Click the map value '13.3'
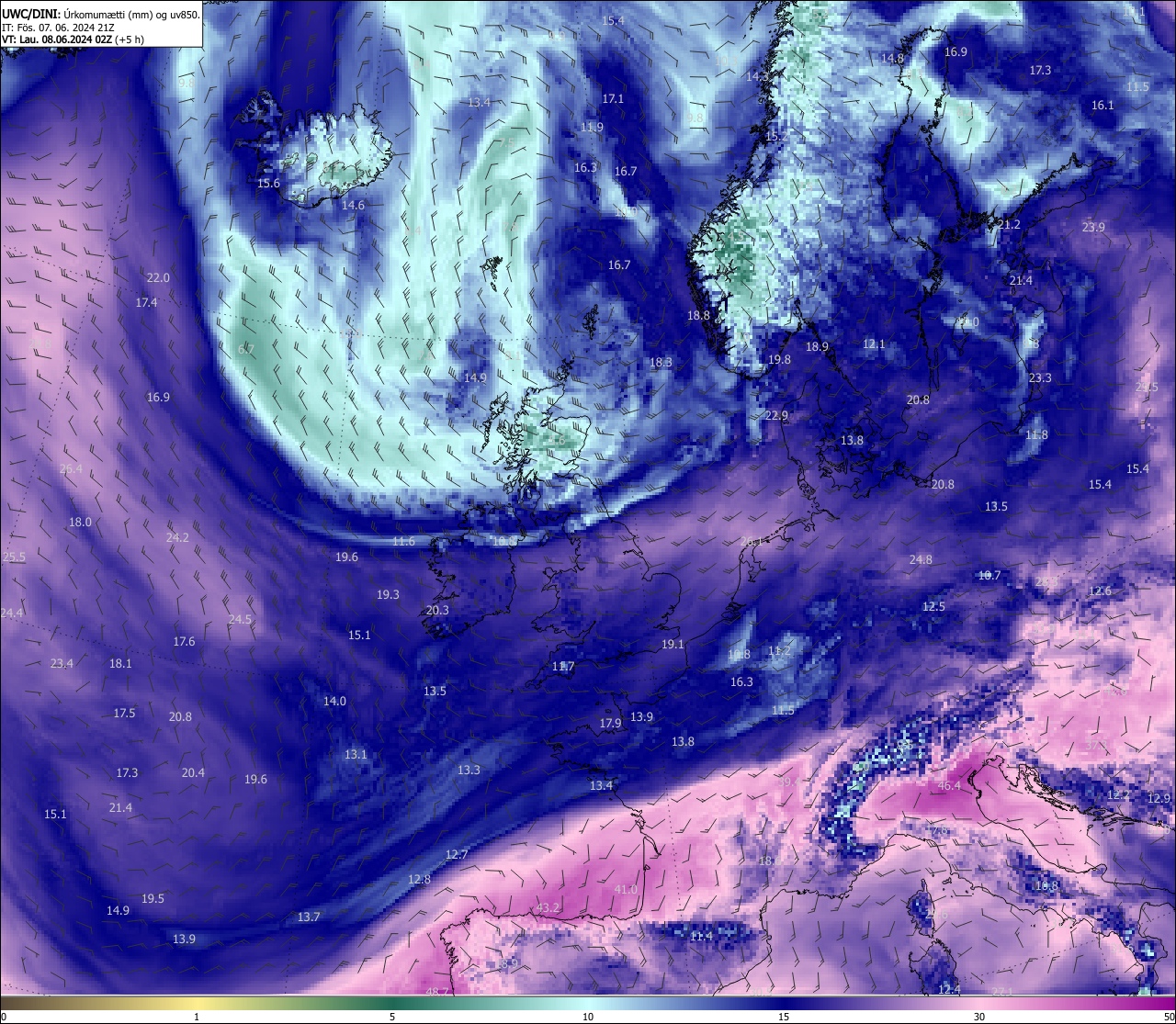The image size is (1176, 1024). (469, 770)
